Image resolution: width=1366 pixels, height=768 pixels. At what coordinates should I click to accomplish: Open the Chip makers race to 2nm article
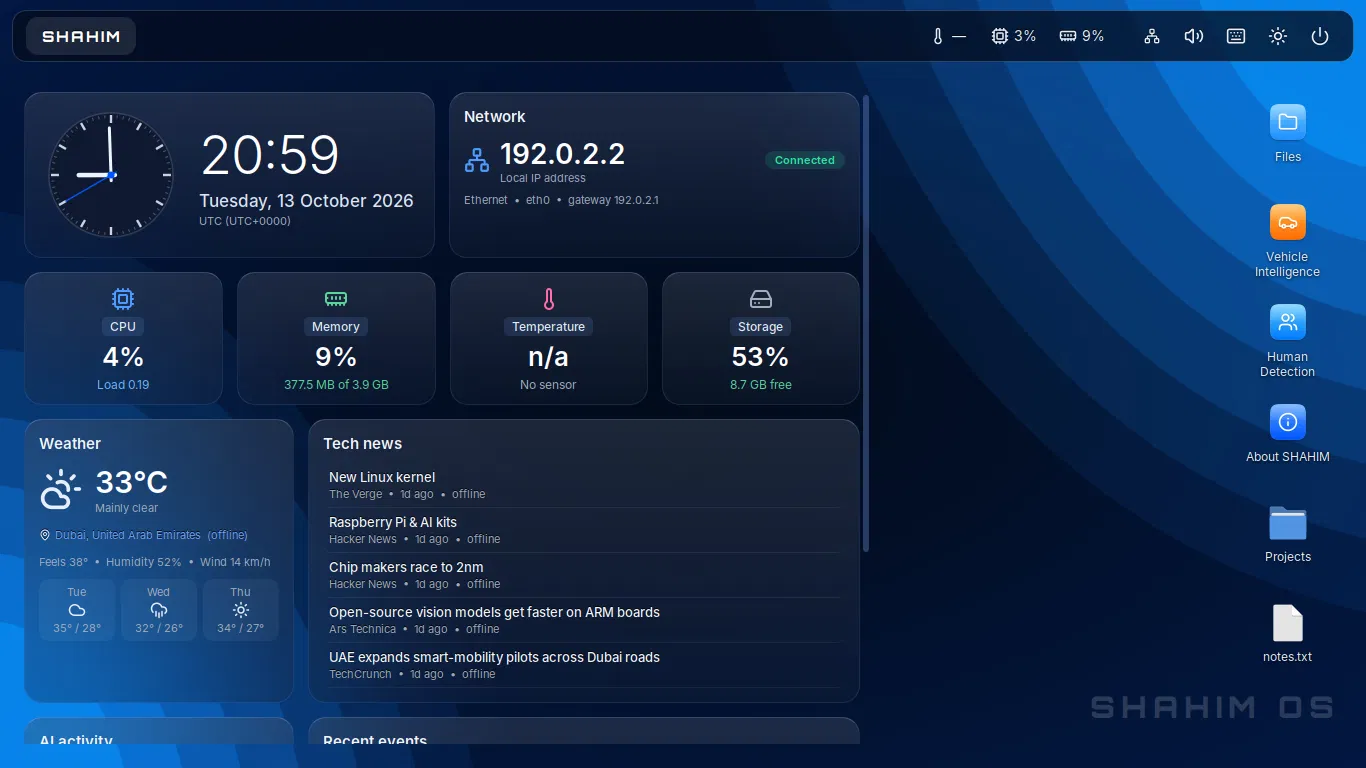[x=584, y=575]
